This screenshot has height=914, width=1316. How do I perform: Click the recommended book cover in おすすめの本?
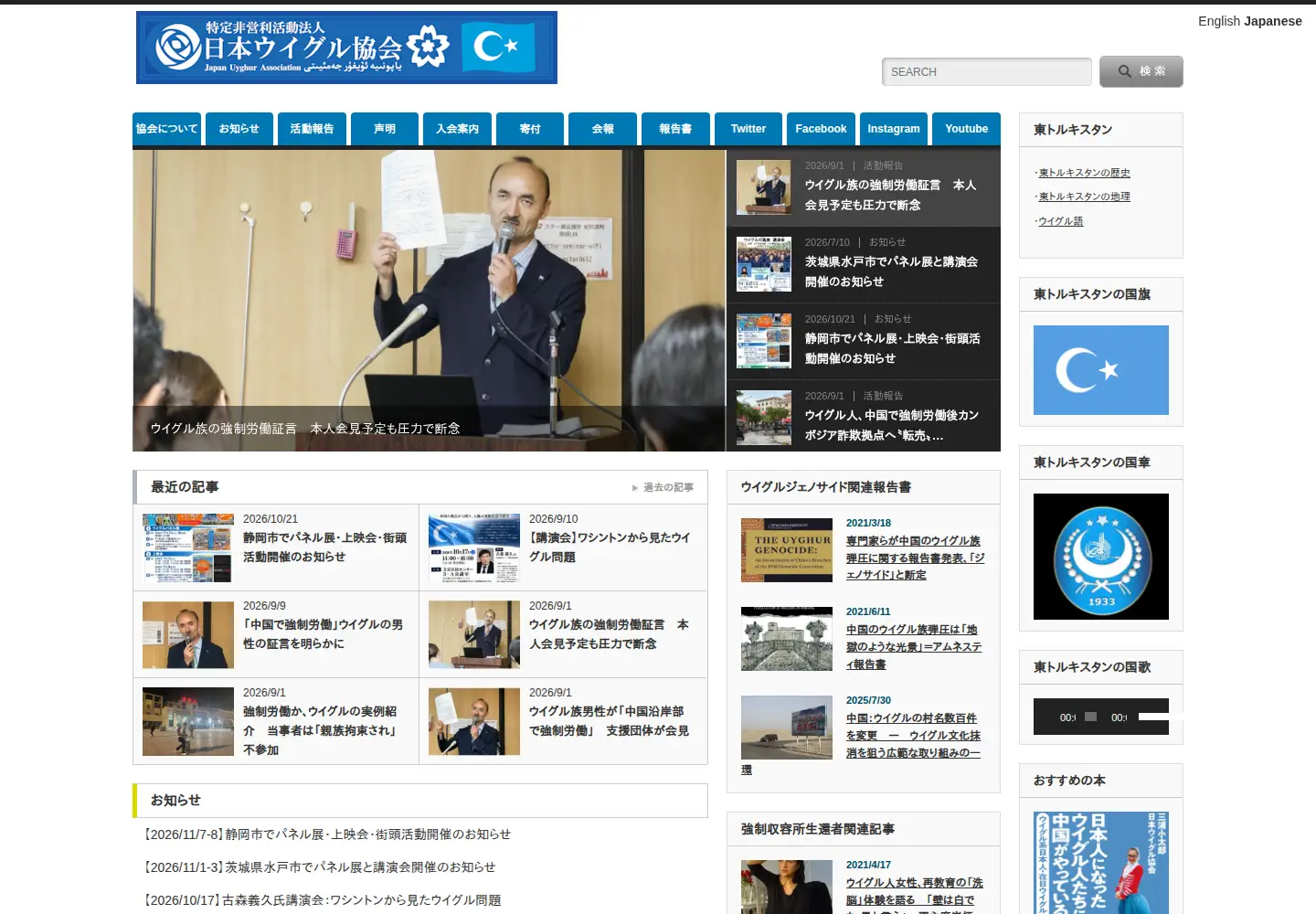(1101, 863)
